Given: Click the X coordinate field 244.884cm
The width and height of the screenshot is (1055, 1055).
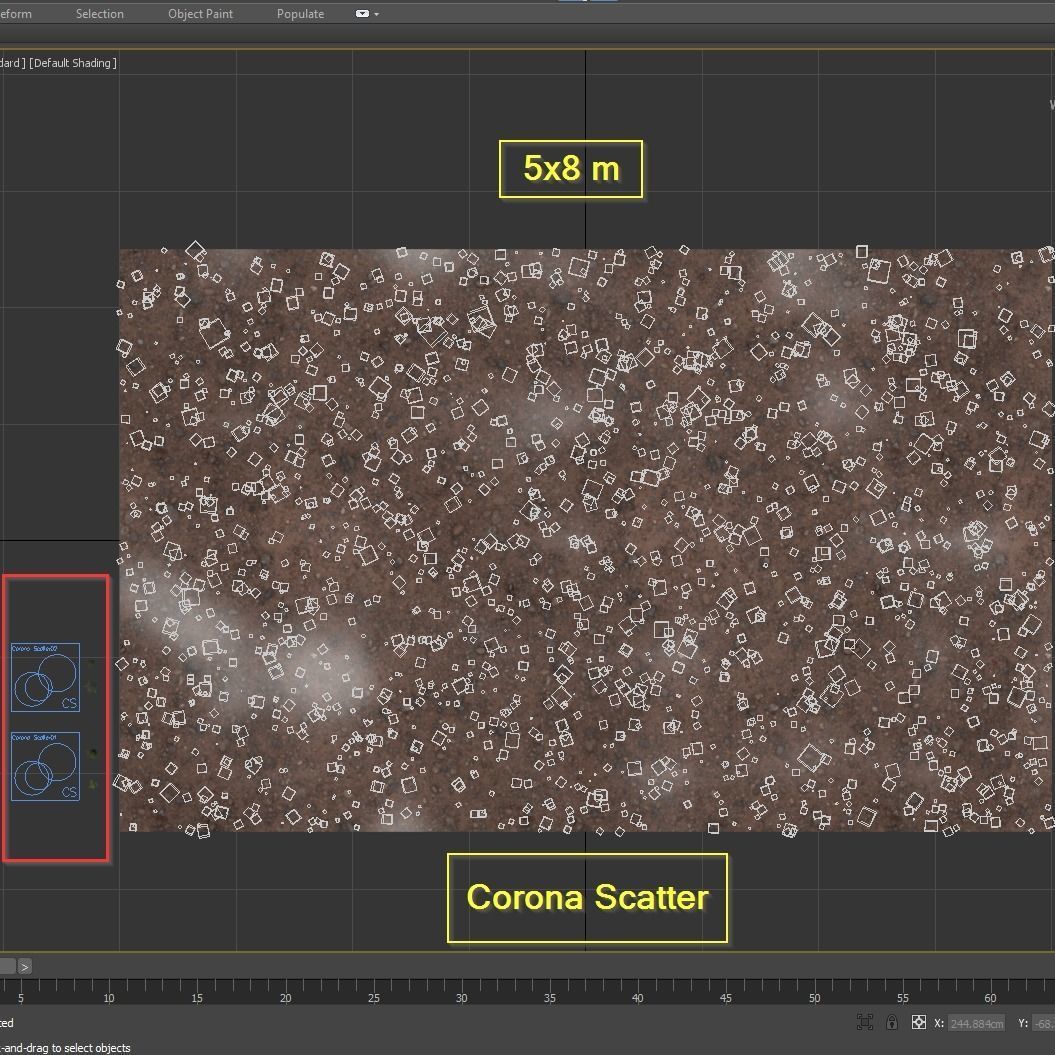Looking at the screenshot, I should click(977, 1023).
